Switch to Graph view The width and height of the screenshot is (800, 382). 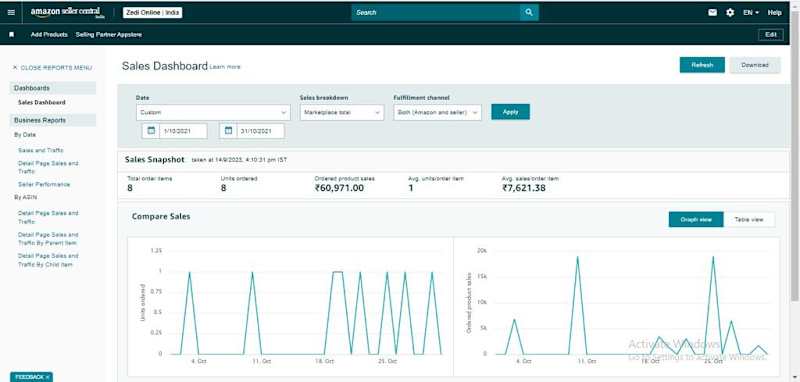click(696, 219)
